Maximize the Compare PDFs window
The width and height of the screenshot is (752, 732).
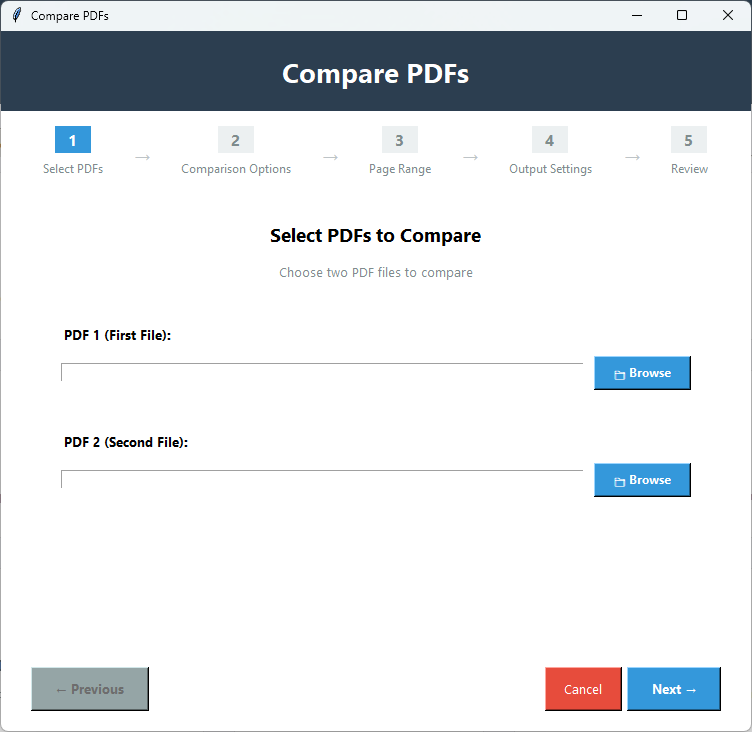click(x=682, y=15)
